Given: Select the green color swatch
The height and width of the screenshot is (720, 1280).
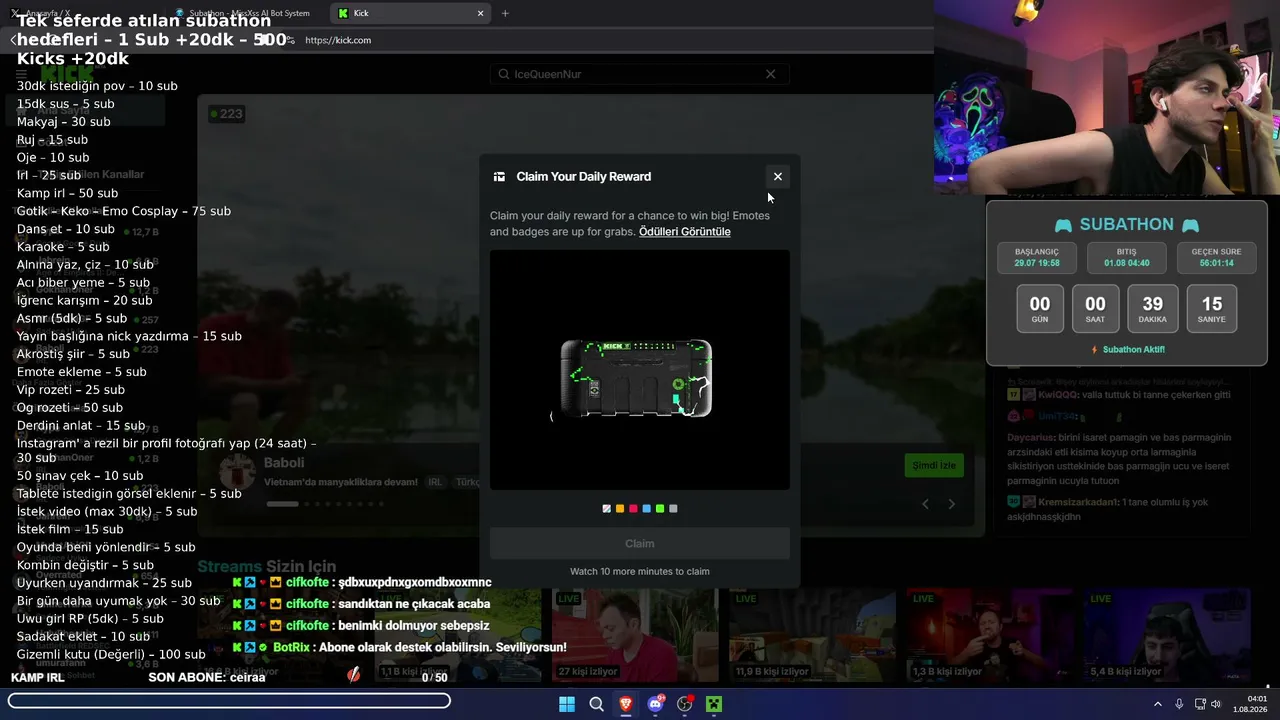Looking at the screenshot, I should tap(660, 509).
